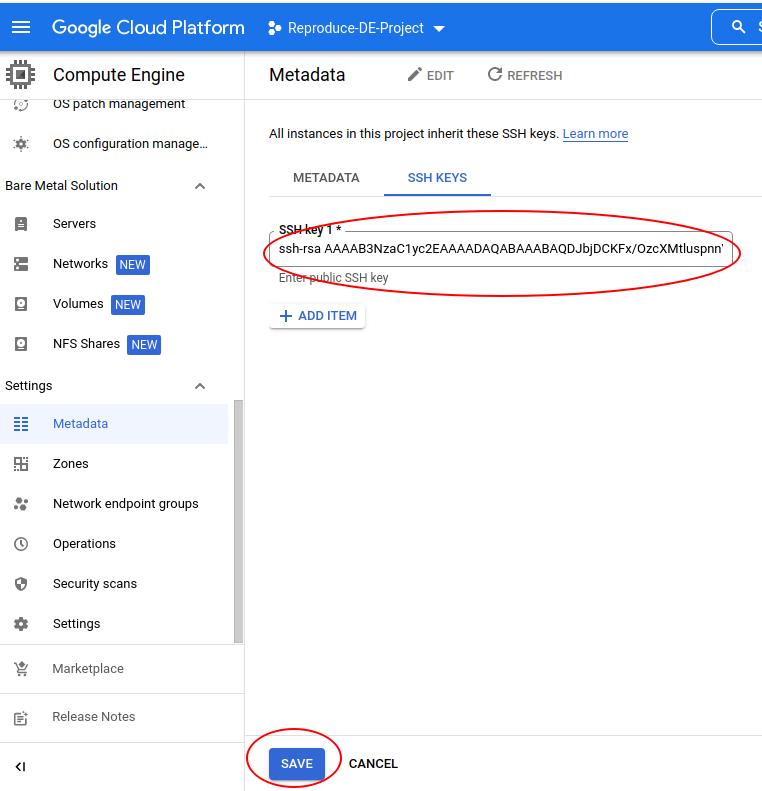Click the Volumes disk icon
The image size is (762, 791).
21,304
